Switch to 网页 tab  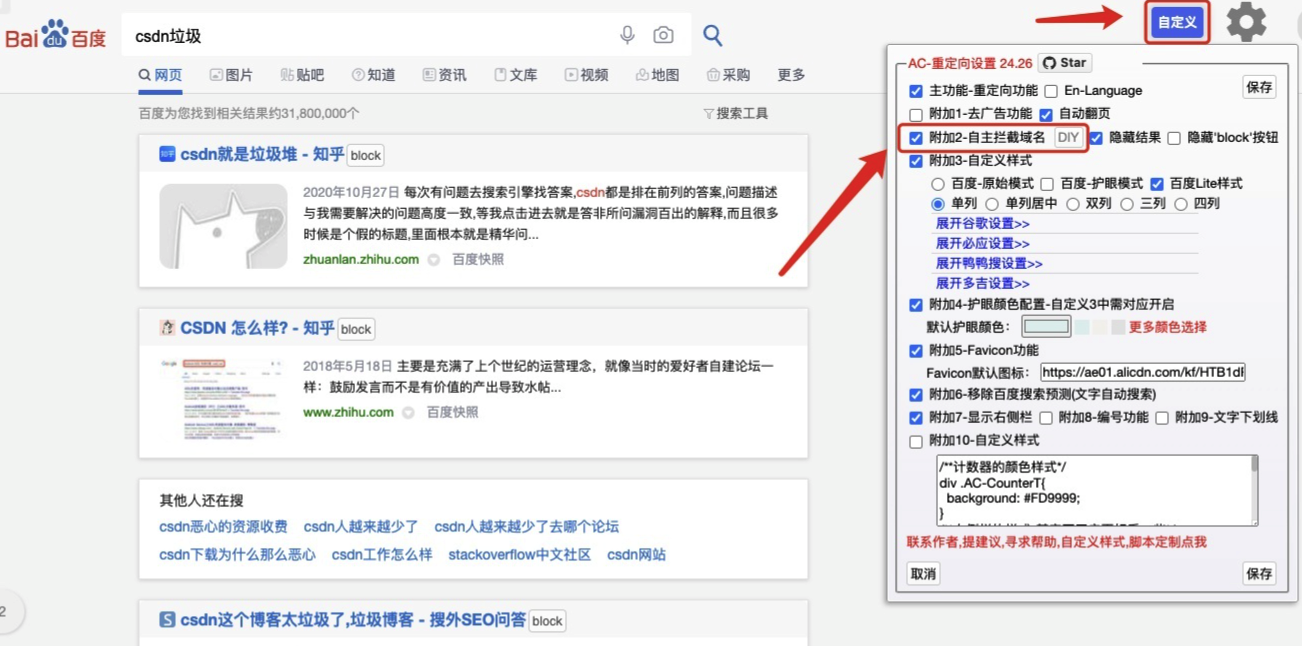(x=161, y=75)
